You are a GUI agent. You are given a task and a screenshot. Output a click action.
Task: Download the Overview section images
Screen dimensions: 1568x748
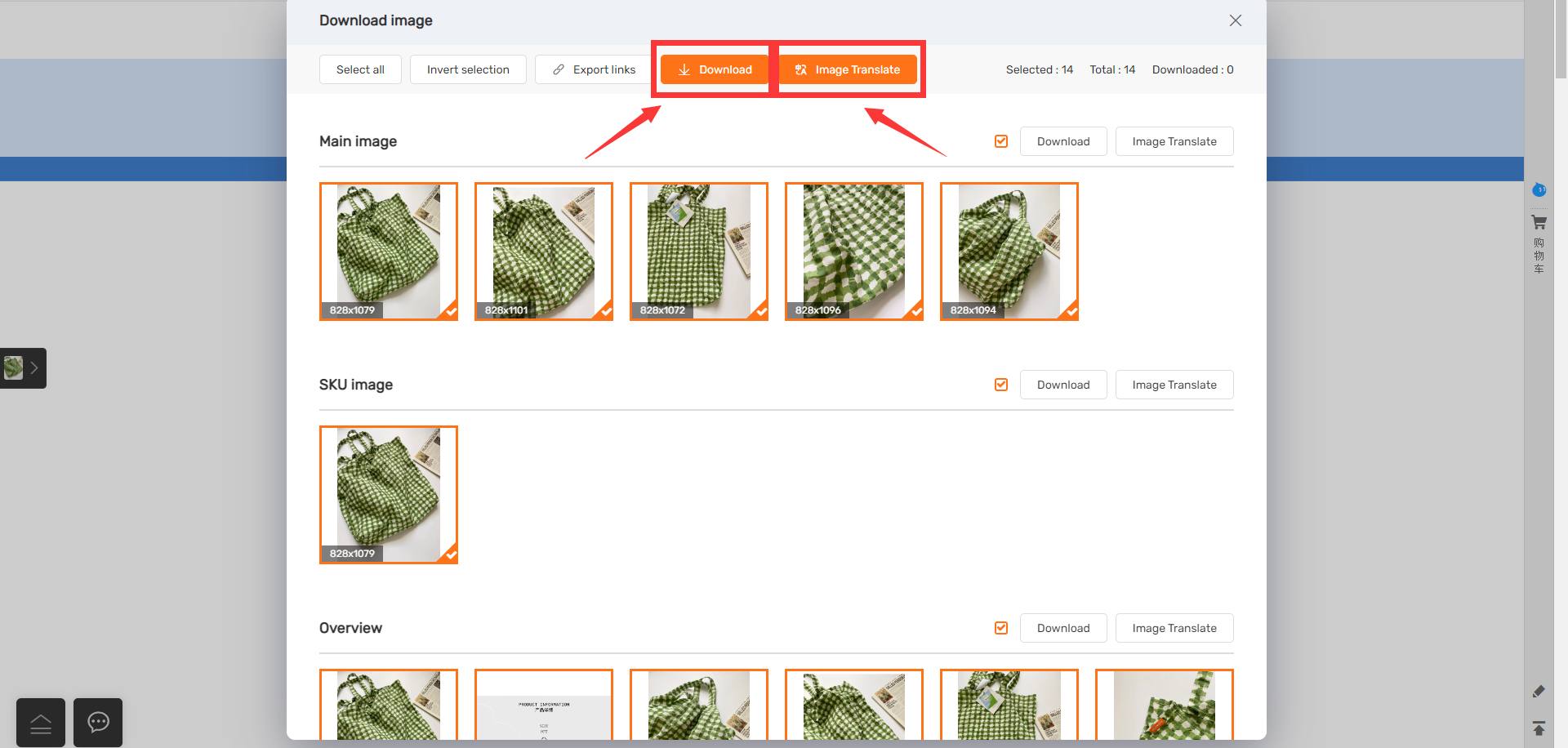pos(1063,628)
